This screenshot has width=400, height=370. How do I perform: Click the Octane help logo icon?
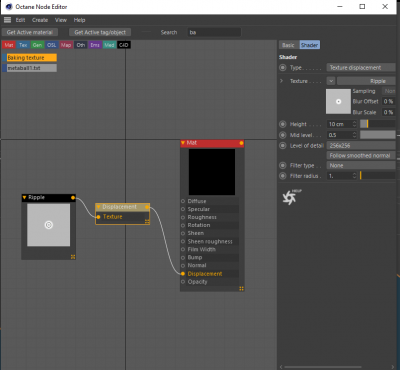coord(291,197)
